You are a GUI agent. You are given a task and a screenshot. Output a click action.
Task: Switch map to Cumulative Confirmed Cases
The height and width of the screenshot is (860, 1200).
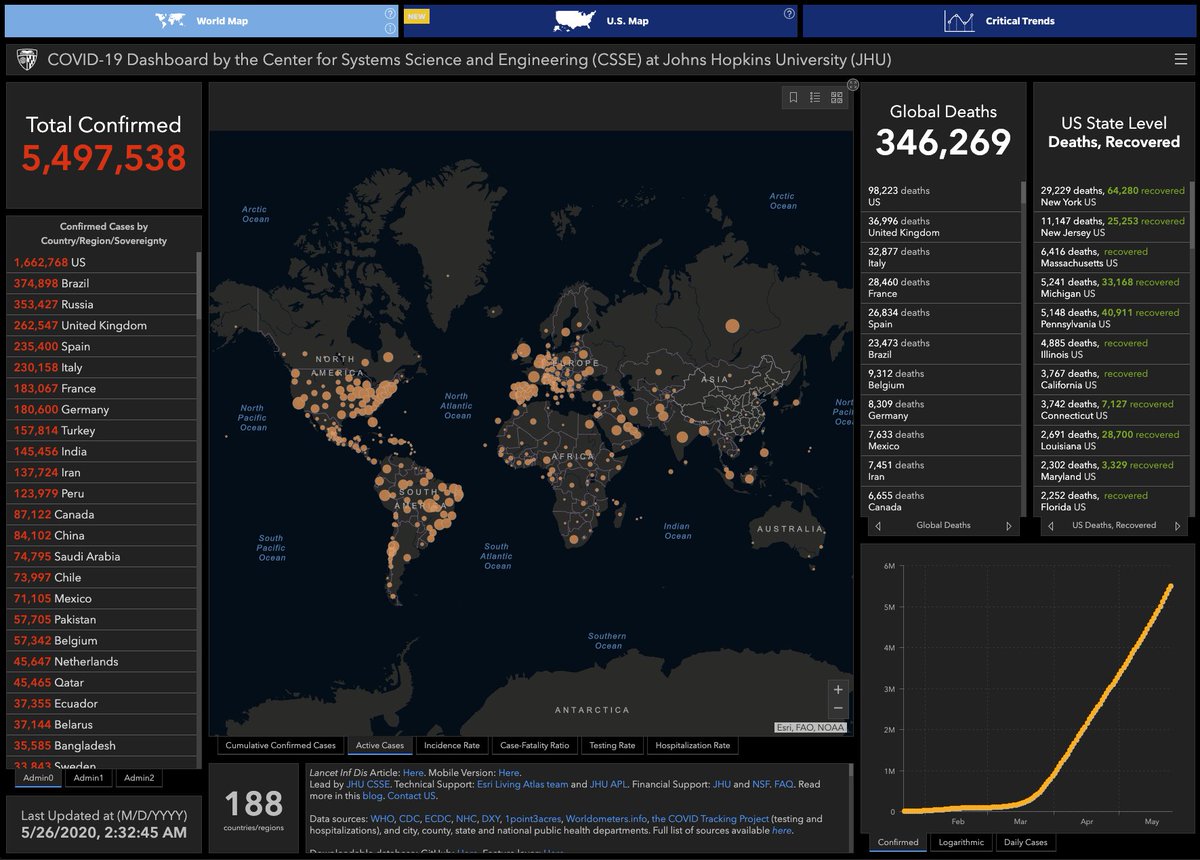click(280, 745)
